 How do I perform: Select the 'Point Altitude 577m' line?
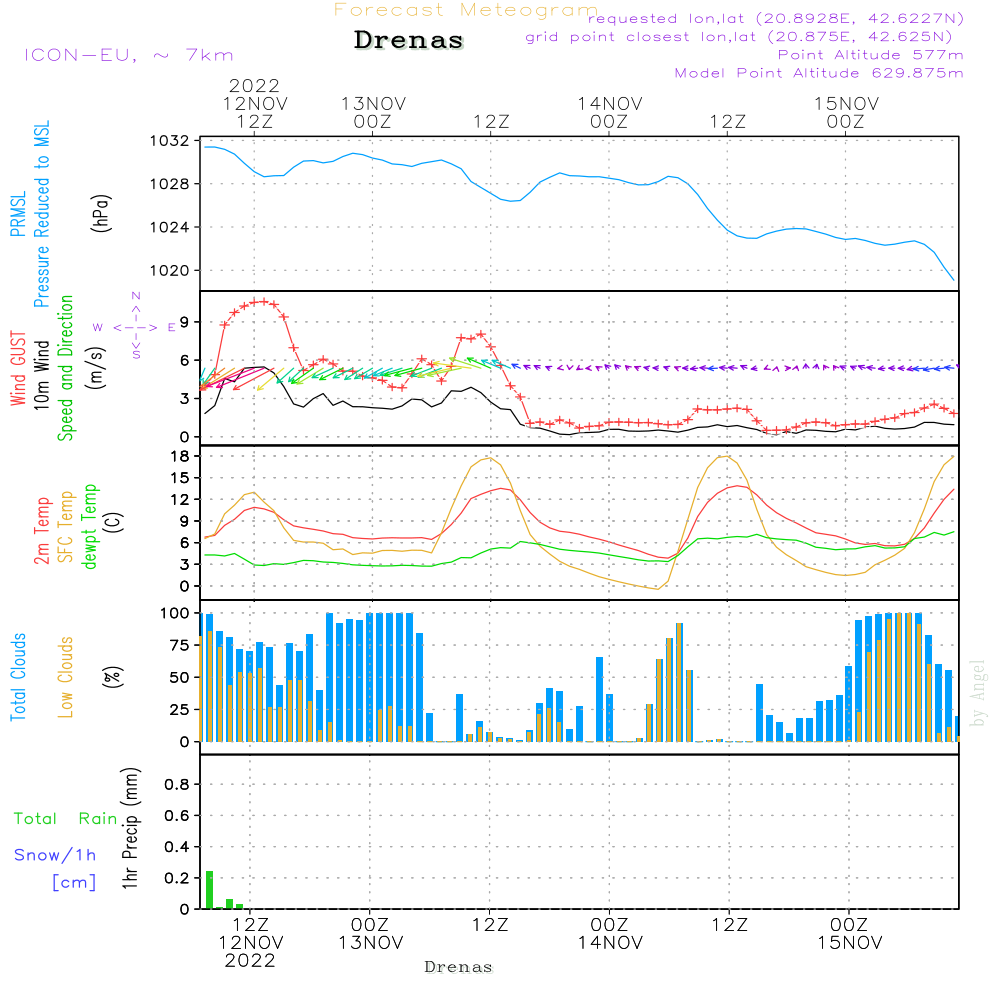pos(870,55)
